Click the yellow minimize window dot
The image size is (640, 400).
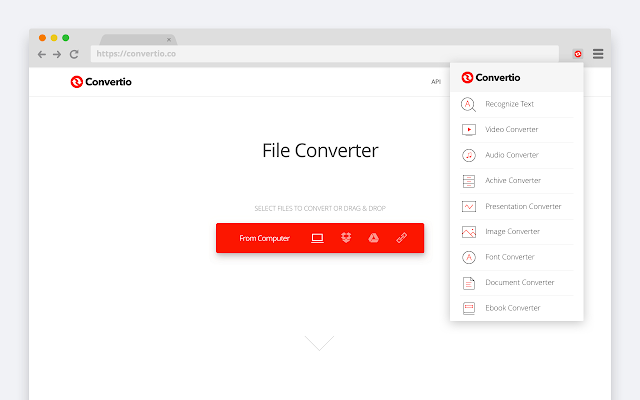point(54,38)
